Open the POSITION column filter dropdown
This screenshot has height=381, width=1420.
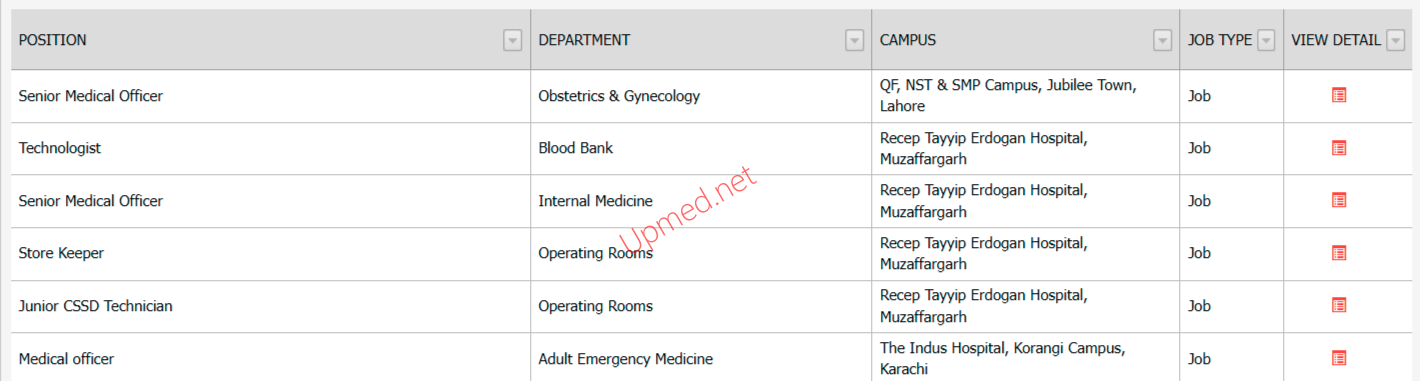(x=512, y=40)
